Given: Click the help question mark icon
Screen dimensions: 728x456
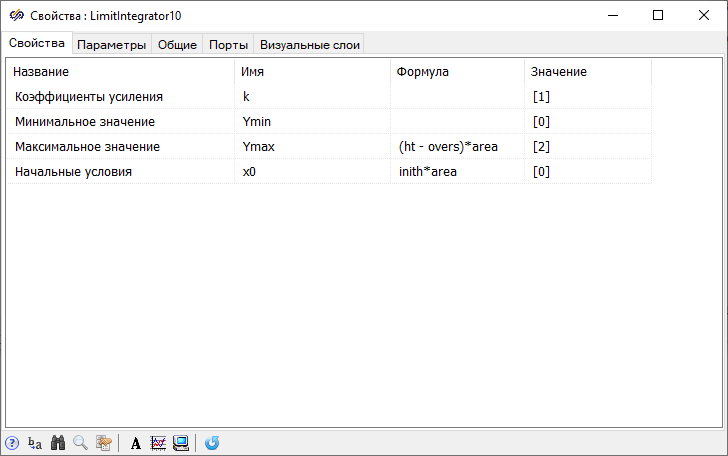Looking at the screenshot, I should [x=12, y=443].
